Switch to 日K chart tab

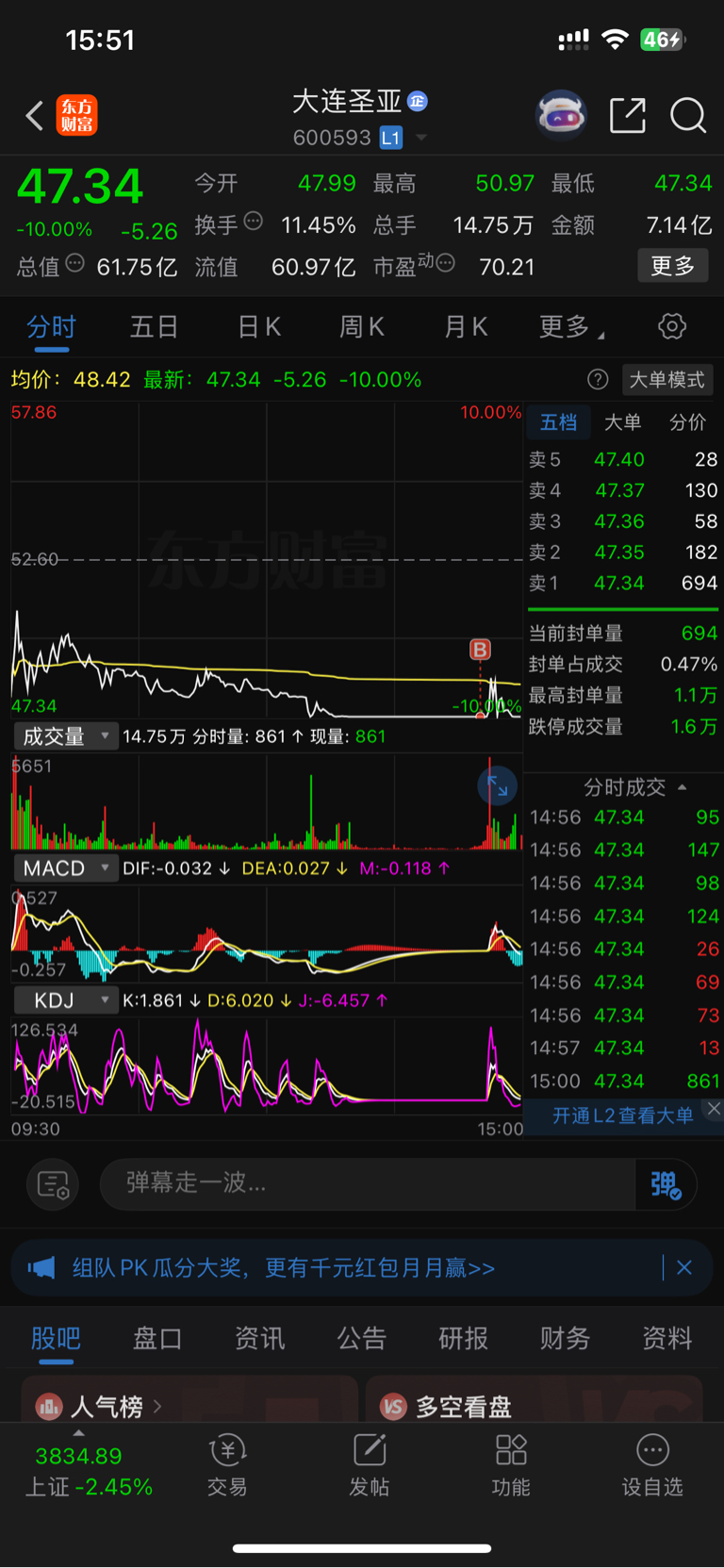coord(259,327)
